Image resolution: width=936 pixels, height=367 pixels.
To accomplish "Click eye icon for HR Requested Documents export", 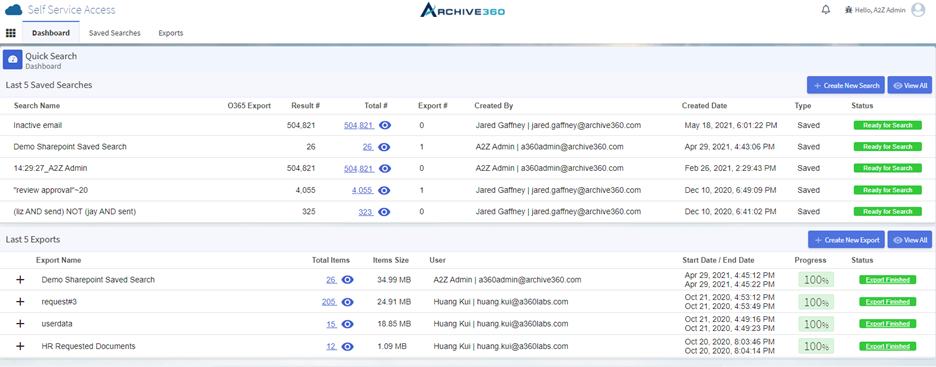I will tap(347, 346).
